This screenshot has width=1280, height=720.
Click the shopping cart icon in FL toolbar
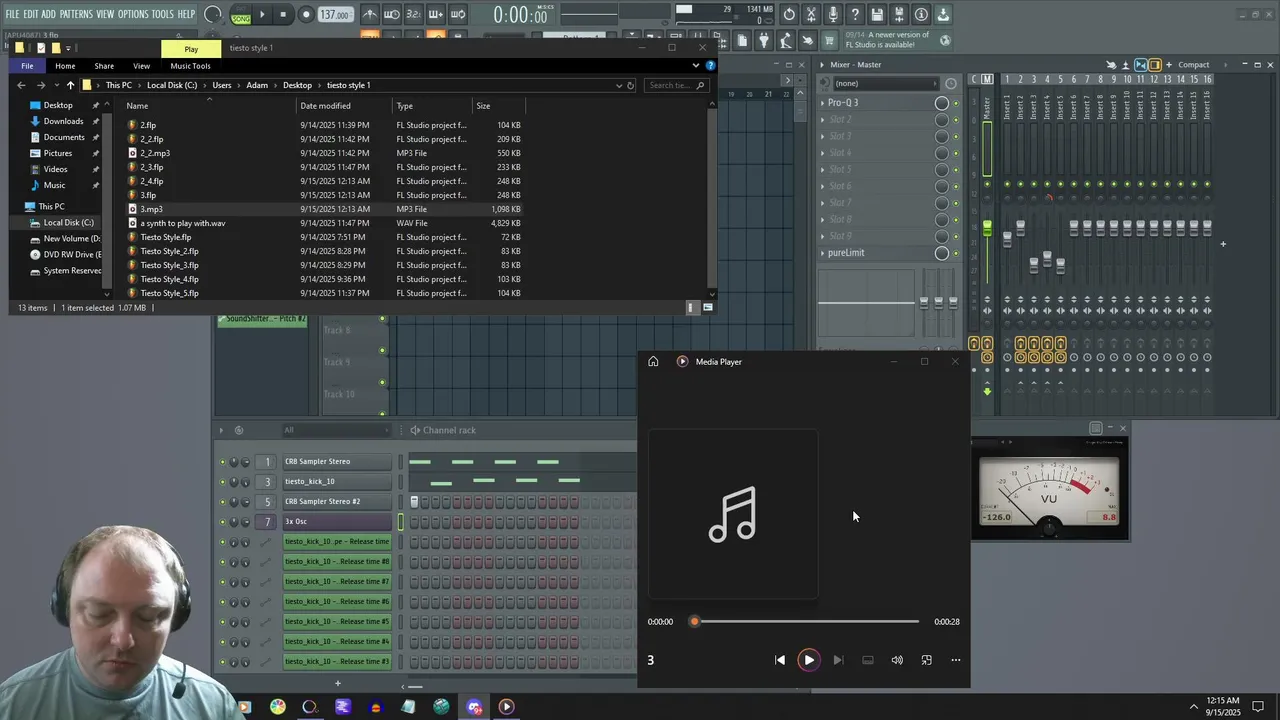pyautogui.click(x=829, y=40)
